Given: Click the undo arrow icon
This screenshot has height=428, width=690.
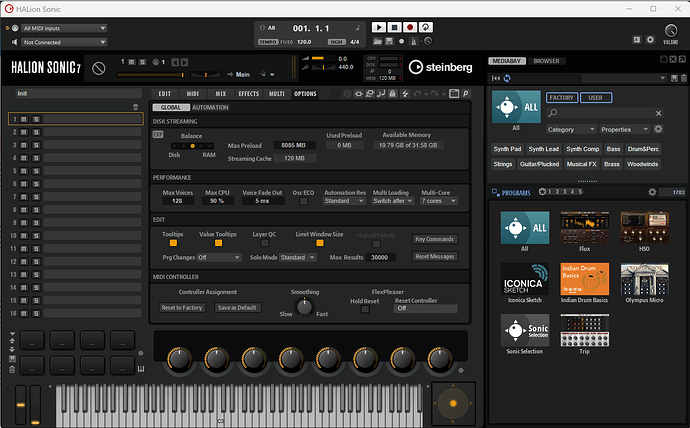Looking at the screenshot, I should pyautogui.click(x=417, y=94).
